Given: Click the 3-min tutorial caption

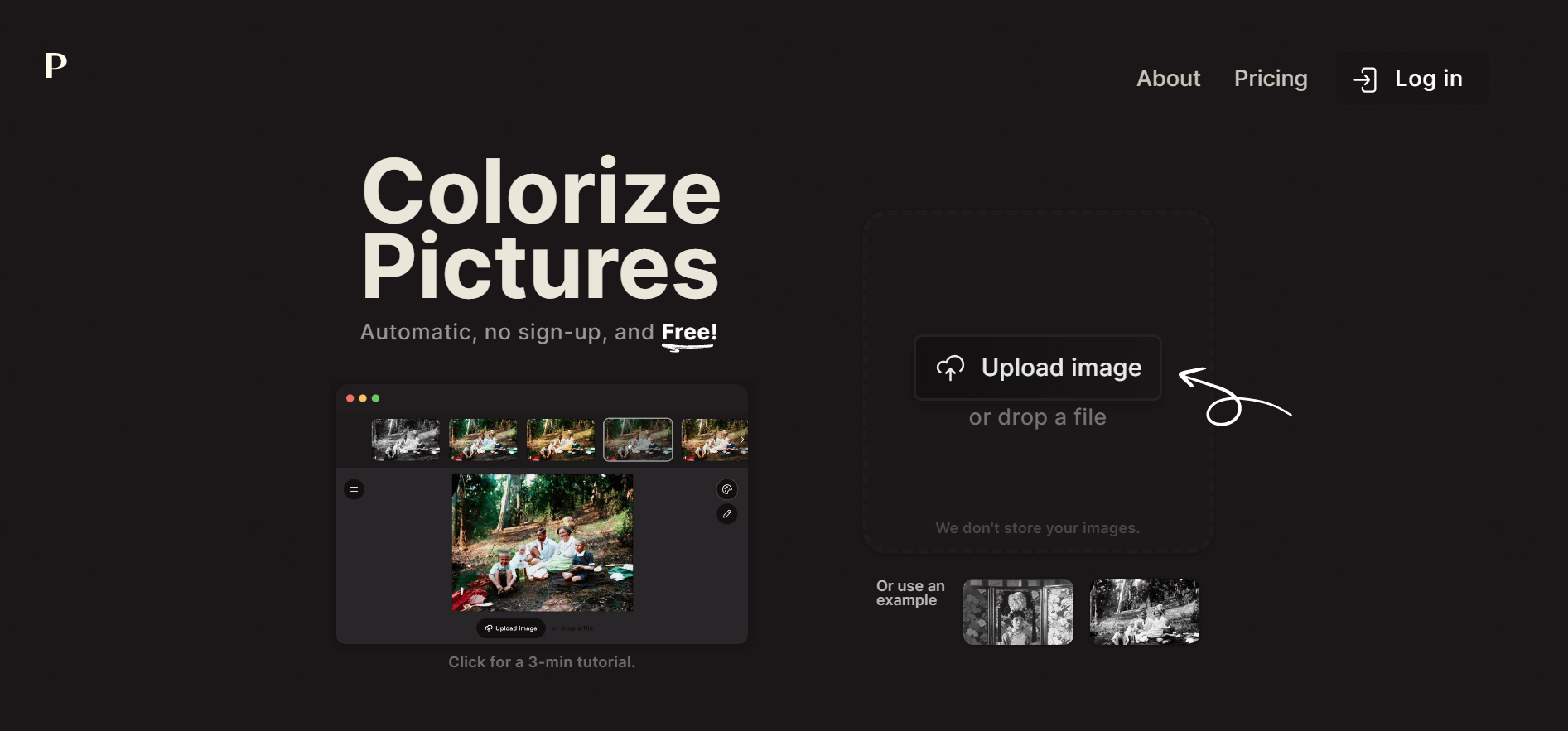Looking at the screenshot, I should [x=542, y=662].
